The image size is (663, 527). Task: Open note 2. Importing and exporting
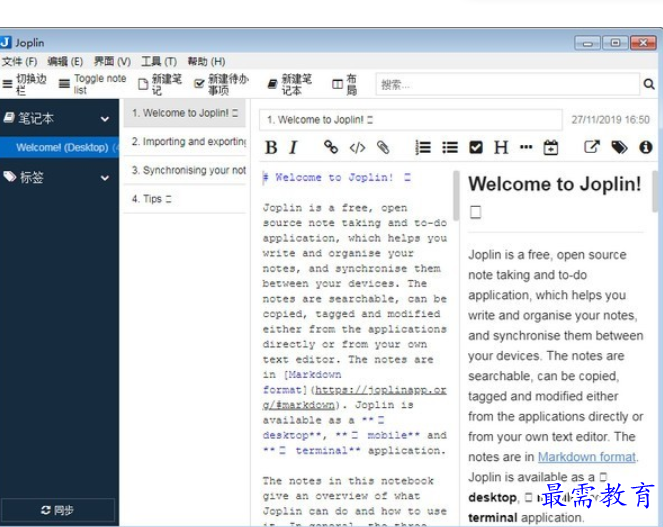[185, 141]
